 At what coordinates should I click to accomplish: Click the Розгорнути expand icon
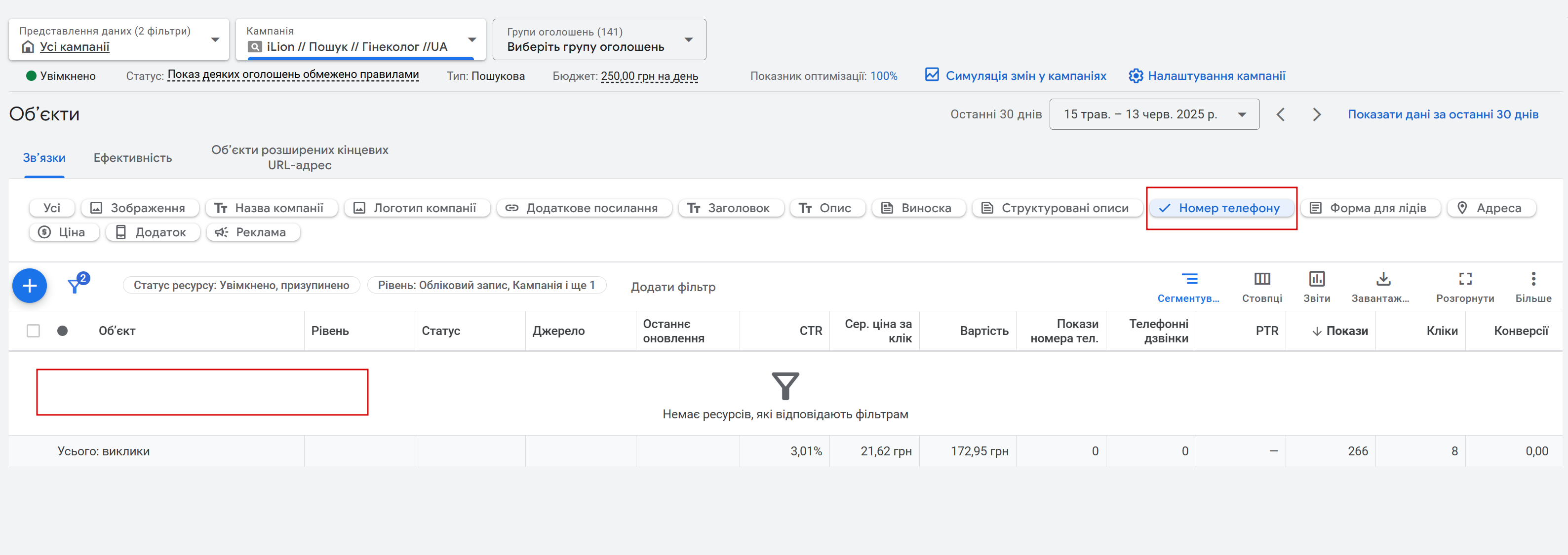pyautogui.click(x=1465, y=279)
